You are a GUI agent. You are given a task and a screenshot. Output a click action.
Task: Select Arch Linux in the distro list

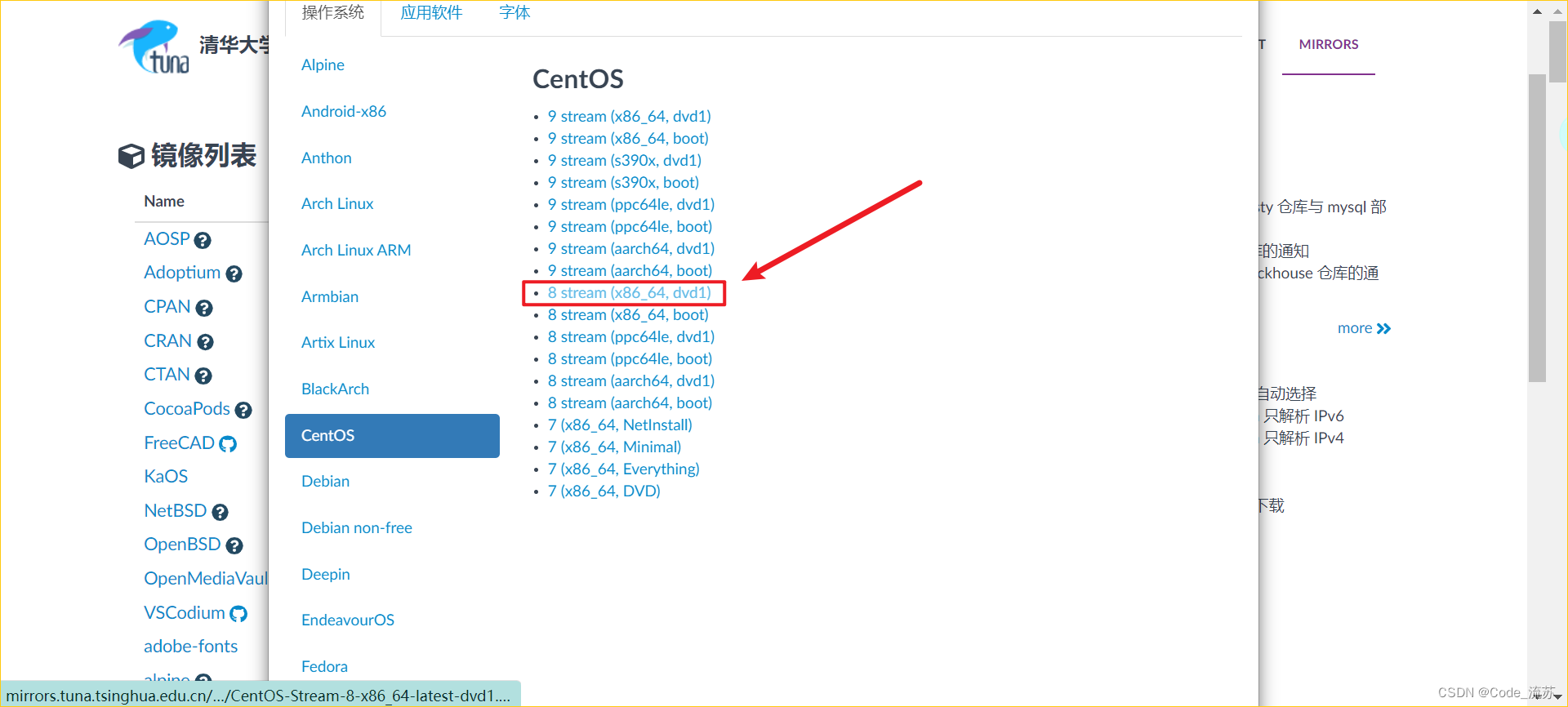(337, 204)
